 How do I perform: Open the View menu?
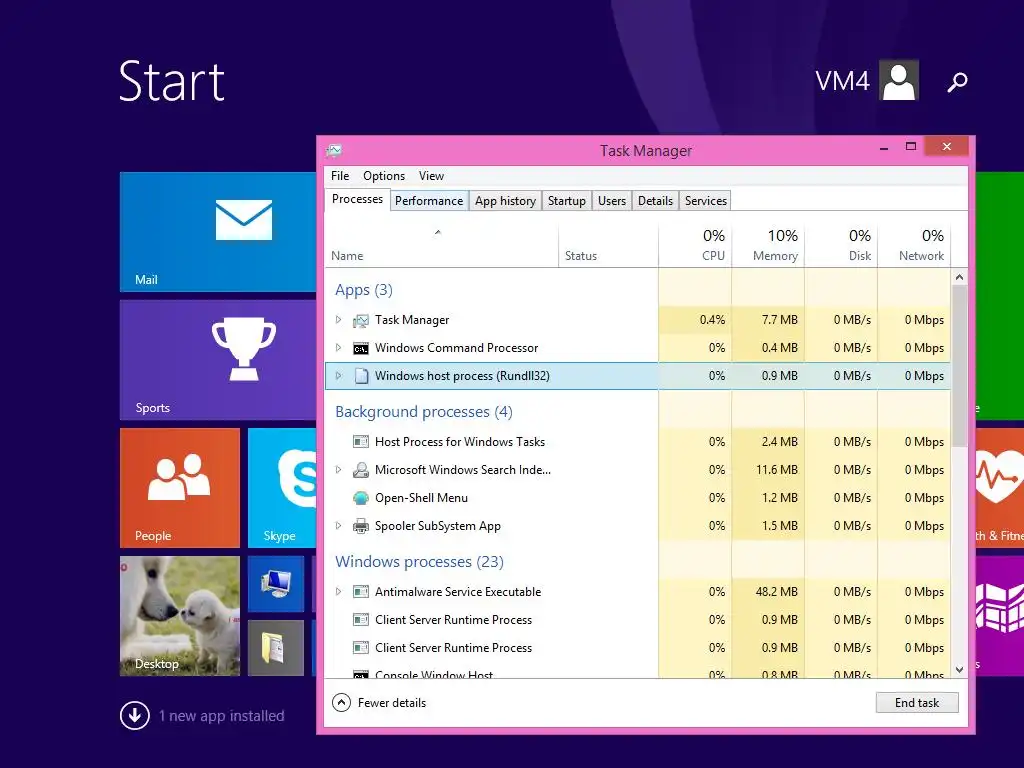coord(431,176)
